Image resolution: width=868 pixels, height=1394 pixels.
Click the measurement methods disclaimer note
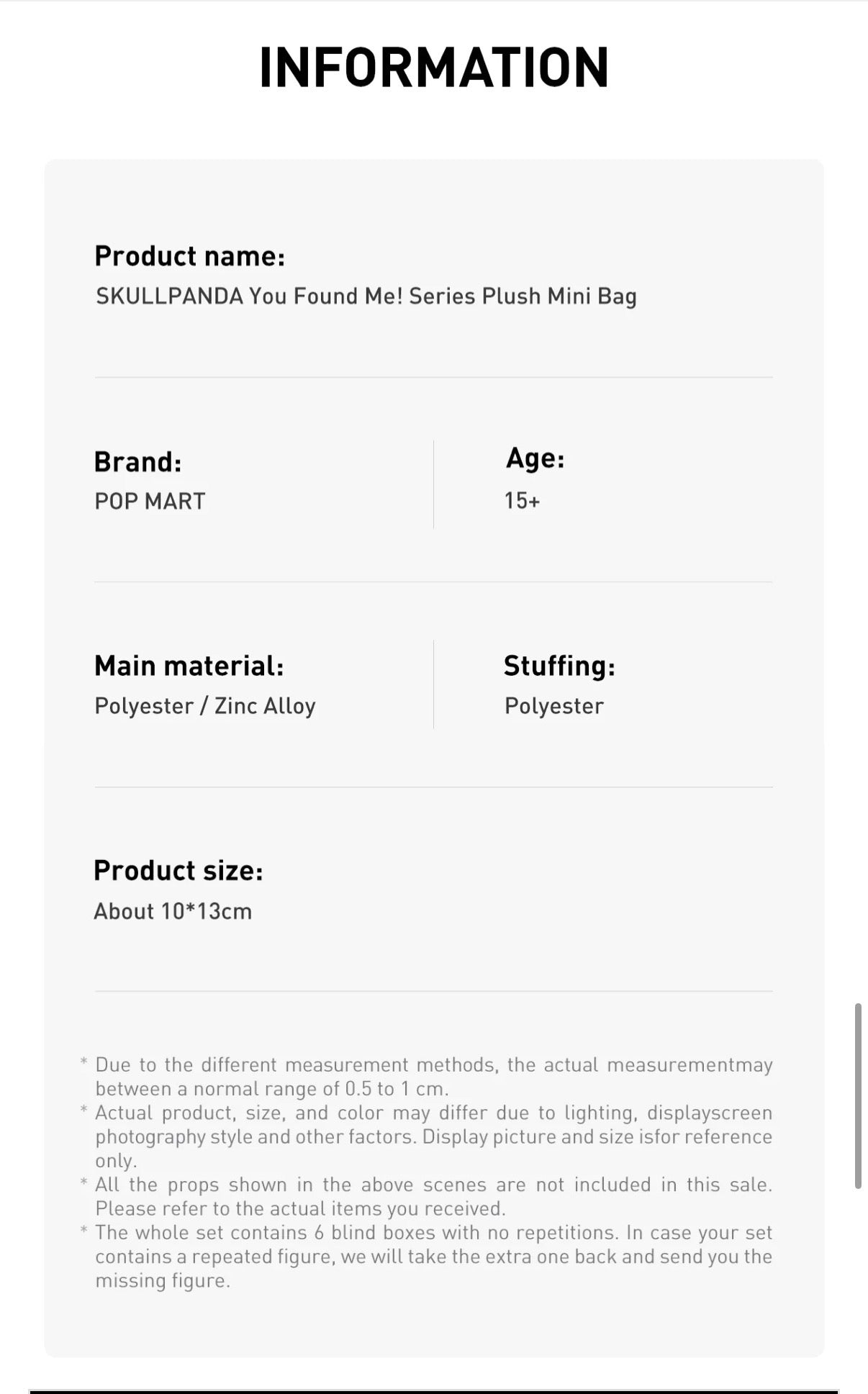(x=433, y=1077)
